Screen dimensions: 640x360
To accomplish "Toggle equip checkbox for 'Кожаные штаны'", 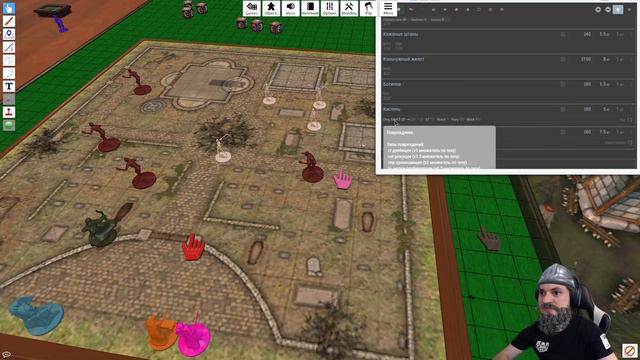I will (563, 35).
